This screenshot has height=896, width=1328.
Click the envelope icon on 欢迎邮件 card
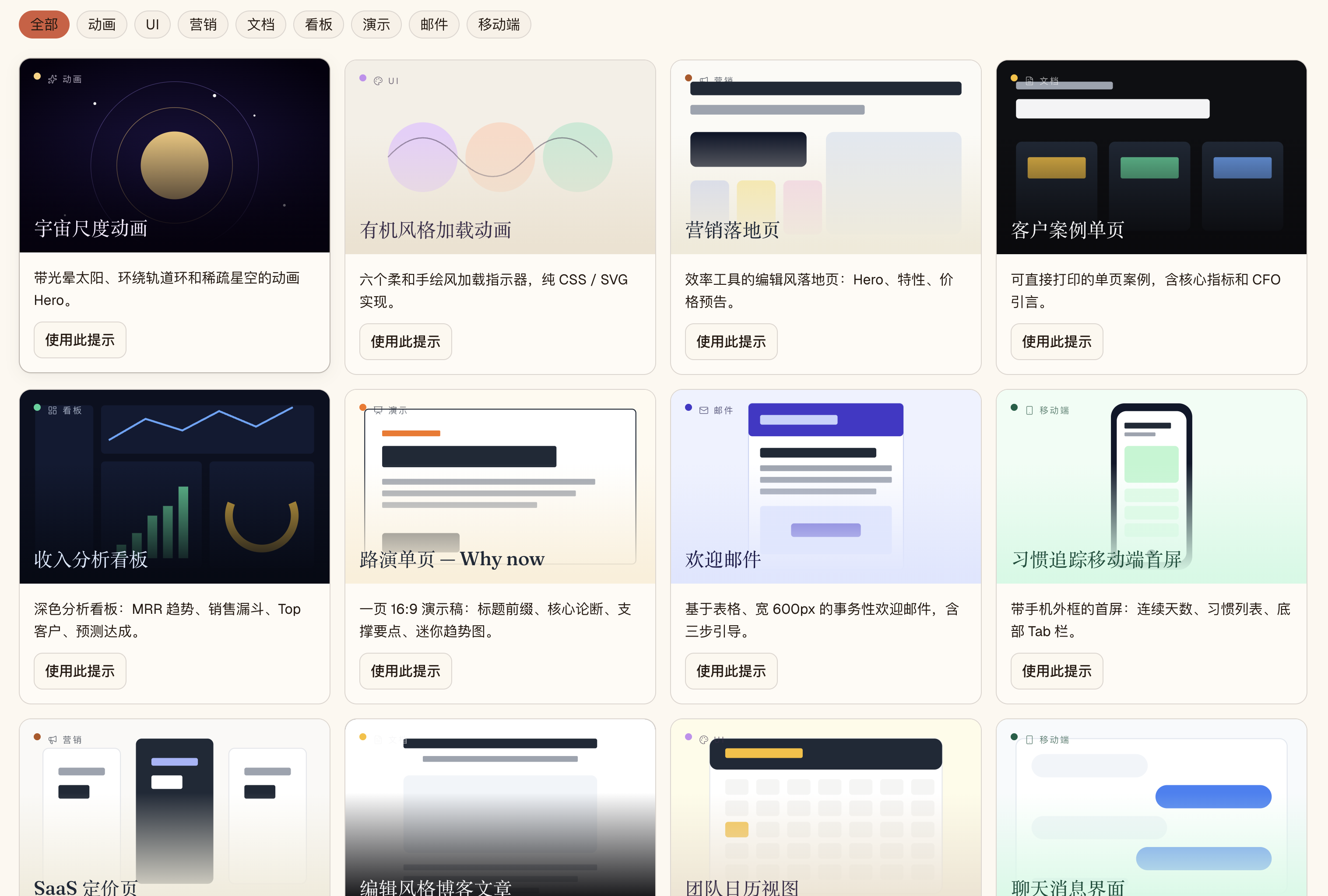pyautogui.click(x=703, y=410)
